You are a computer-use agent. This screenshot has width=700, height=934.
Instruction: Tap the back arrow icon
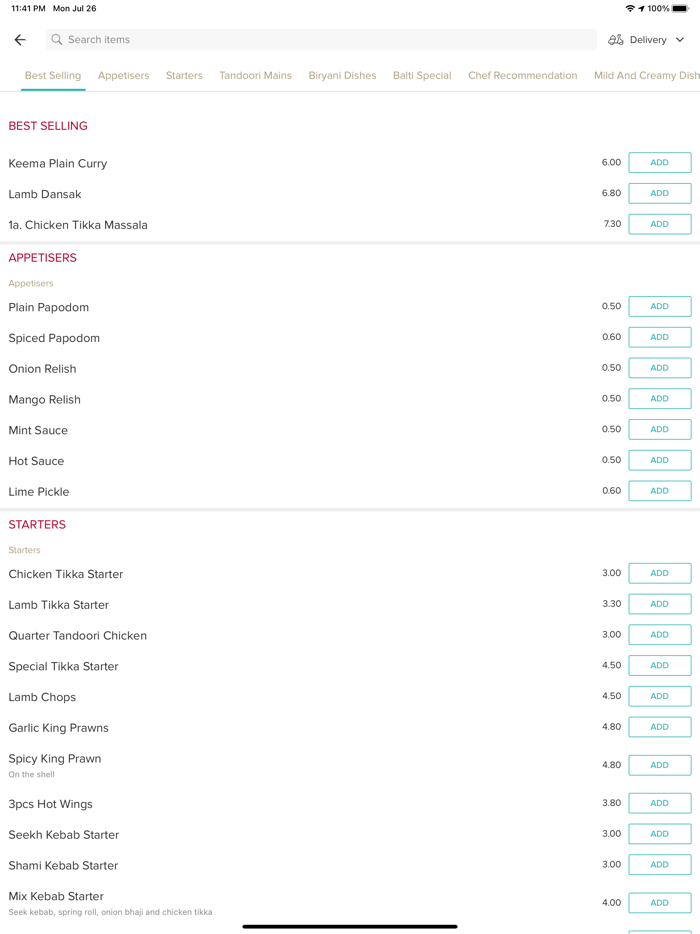(20, 40)
